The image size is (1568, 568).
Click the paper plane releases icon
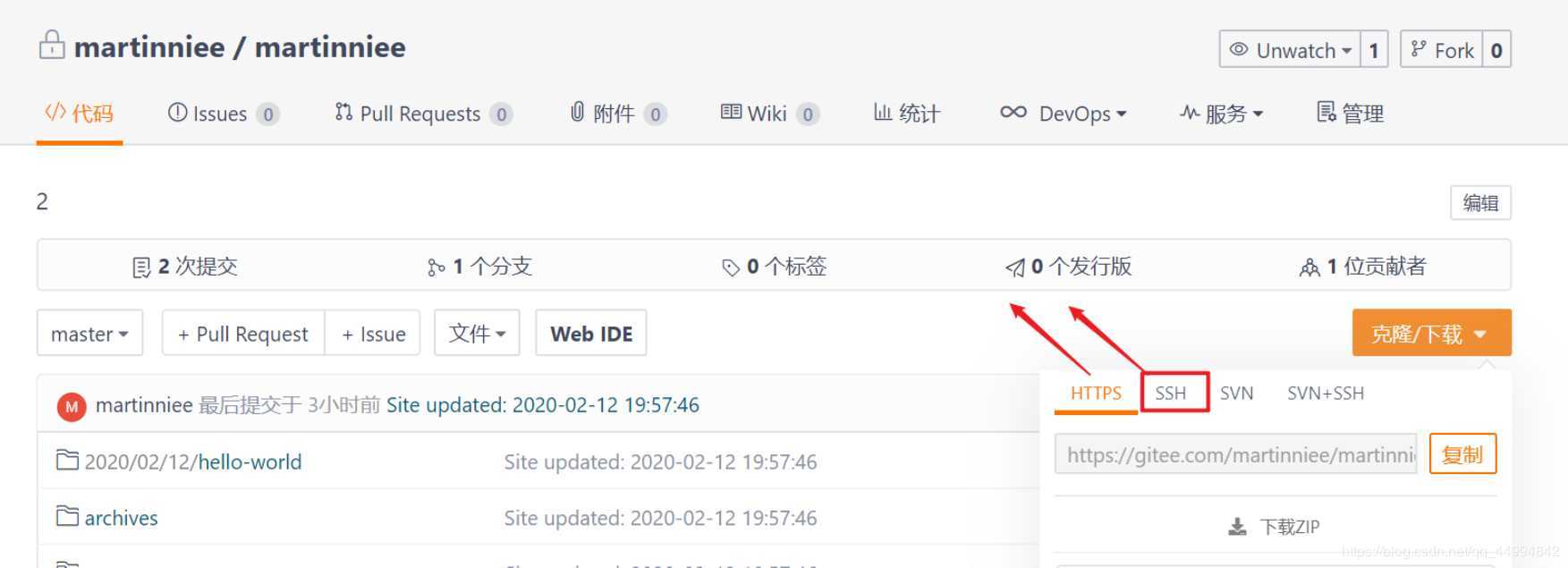[x=1015, y=267]
